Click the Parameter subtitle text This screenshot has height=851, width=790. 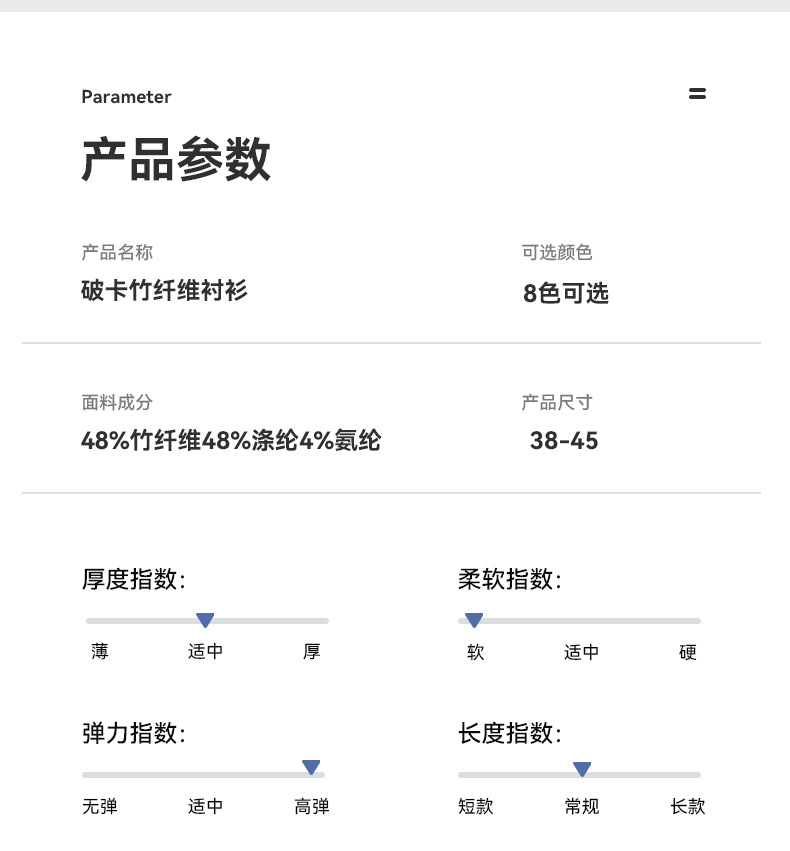(x=126, y=97)
